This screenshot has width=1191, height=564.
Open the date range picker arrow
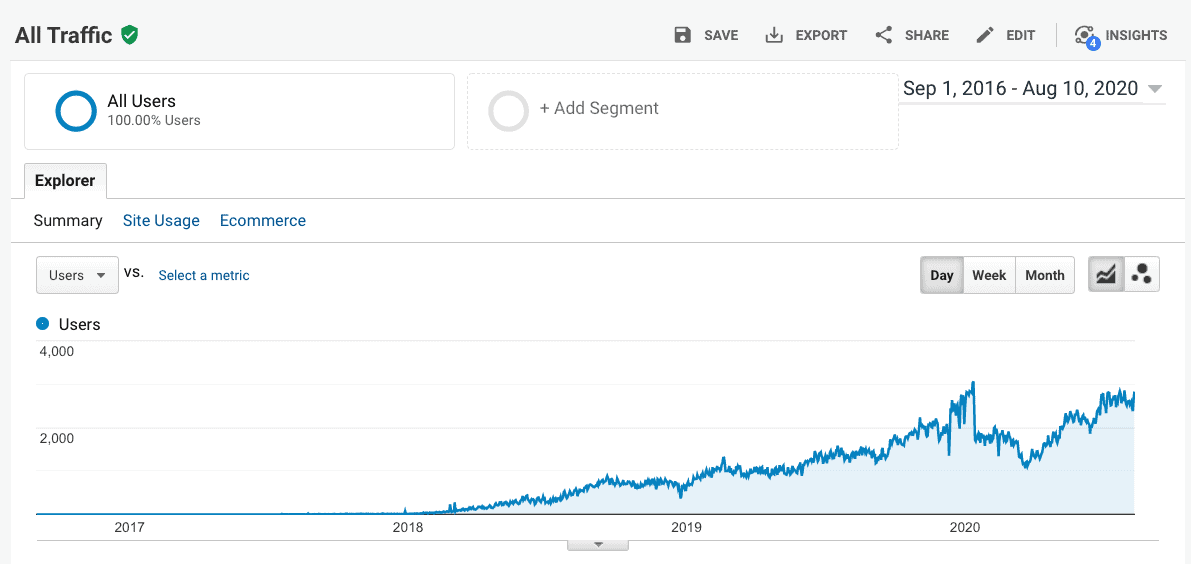pos(1155,89)
